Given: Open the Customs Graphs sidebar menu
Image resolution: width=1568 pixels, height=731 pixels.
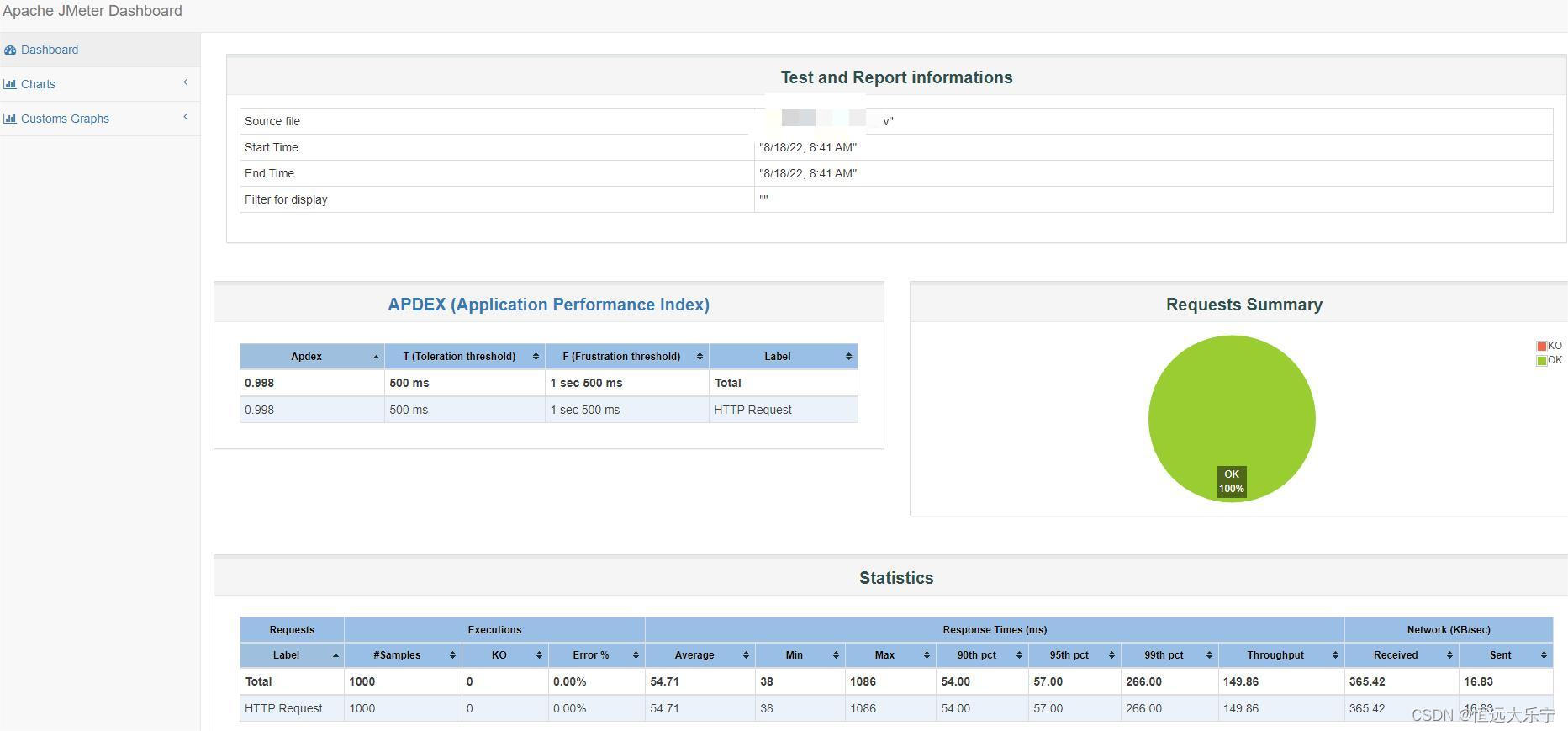Looking at the screenshot, I should coord(100,119).
